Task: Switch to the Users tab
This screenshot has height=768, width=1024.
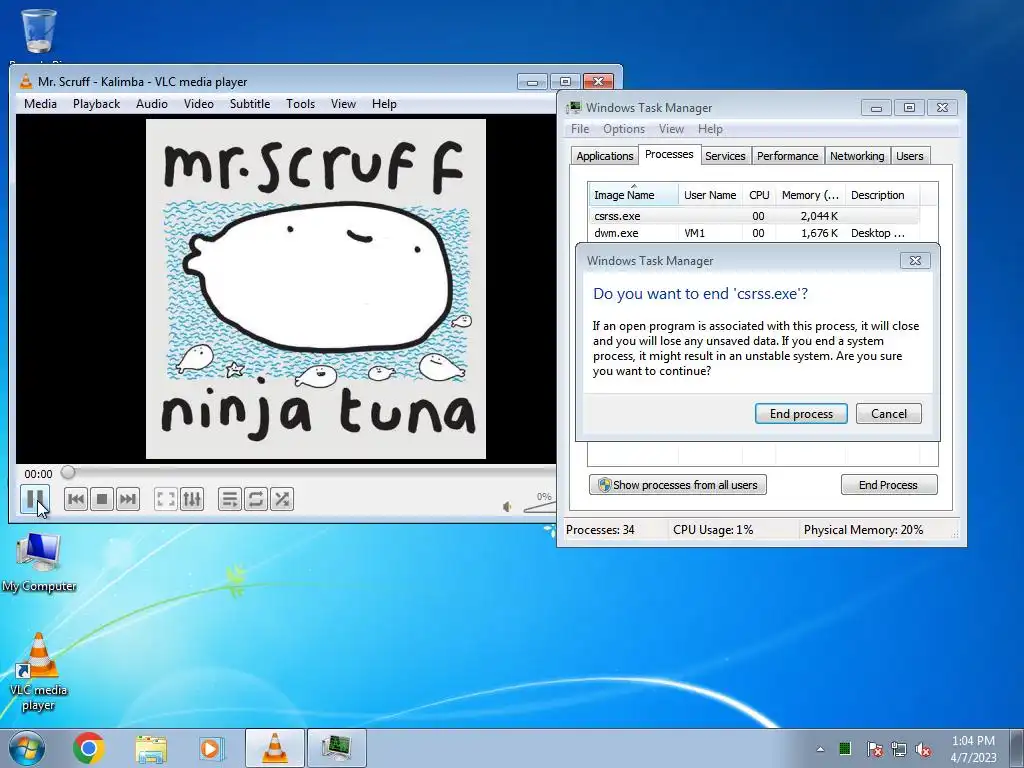Action: 909,156
